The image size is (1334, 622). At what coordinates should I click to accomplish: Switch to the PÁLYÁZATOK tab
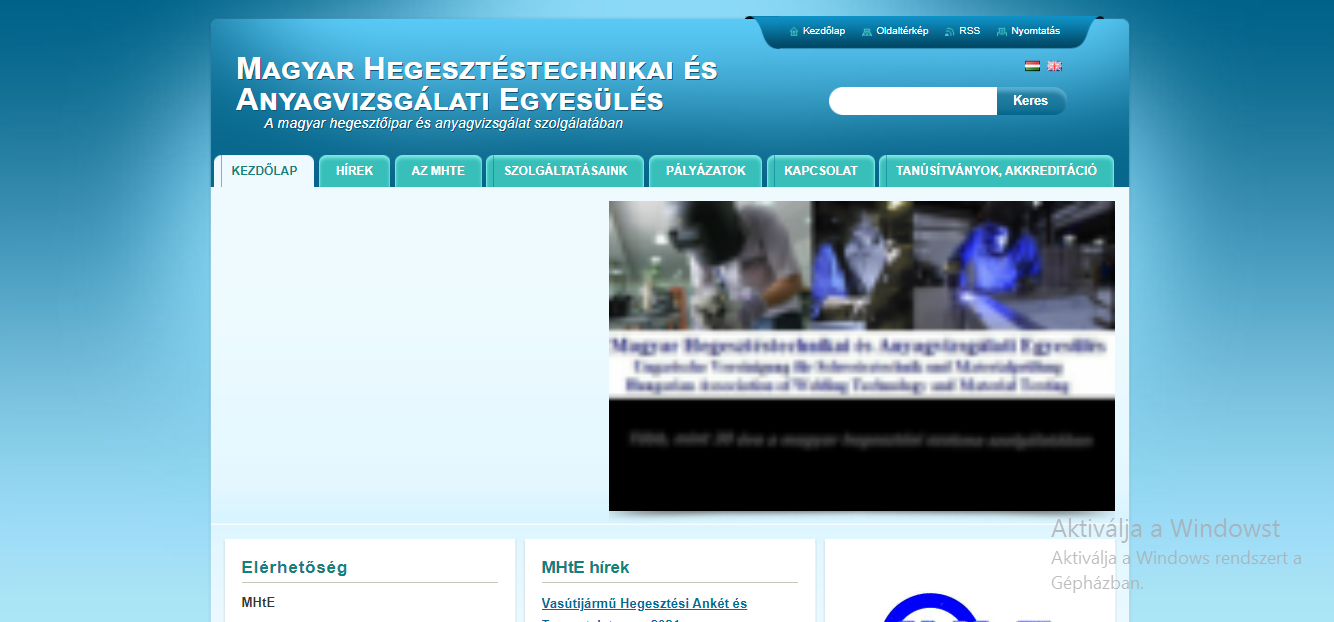706,171
